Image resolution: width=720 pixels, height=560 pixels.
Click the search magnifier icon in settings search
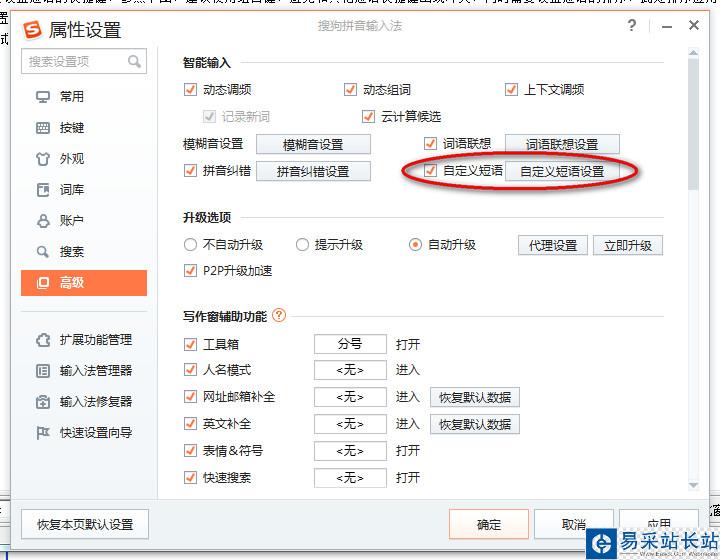point(134,61)
